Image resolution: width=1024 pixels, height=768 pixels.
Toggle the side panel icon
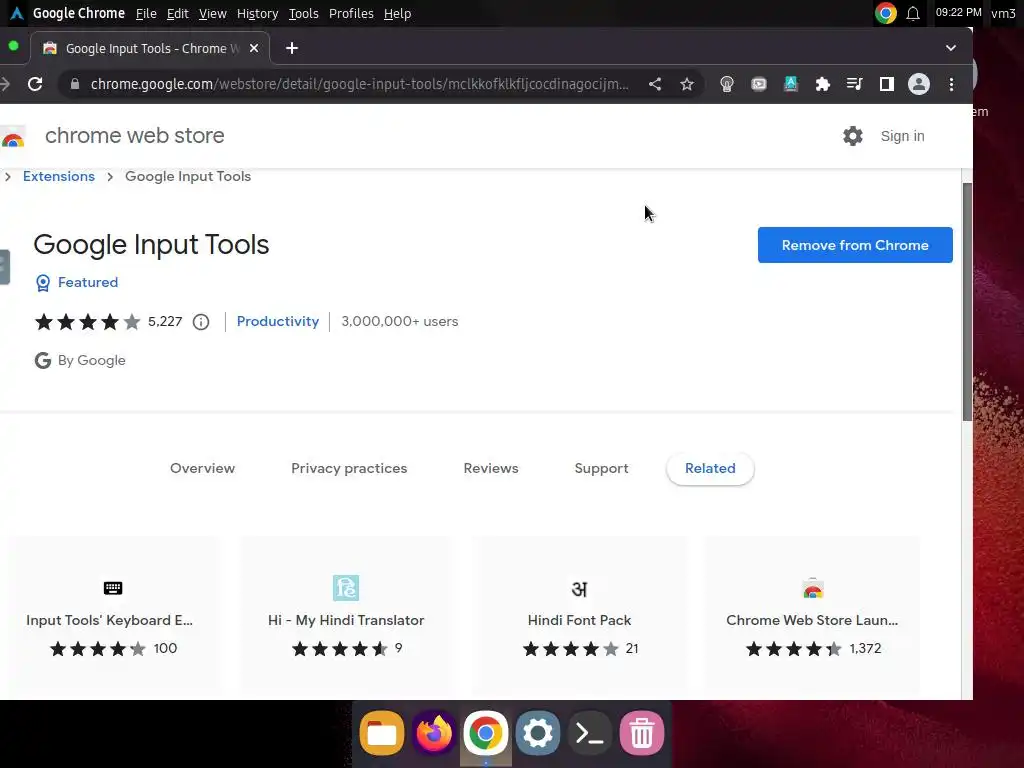pos(886,84)
